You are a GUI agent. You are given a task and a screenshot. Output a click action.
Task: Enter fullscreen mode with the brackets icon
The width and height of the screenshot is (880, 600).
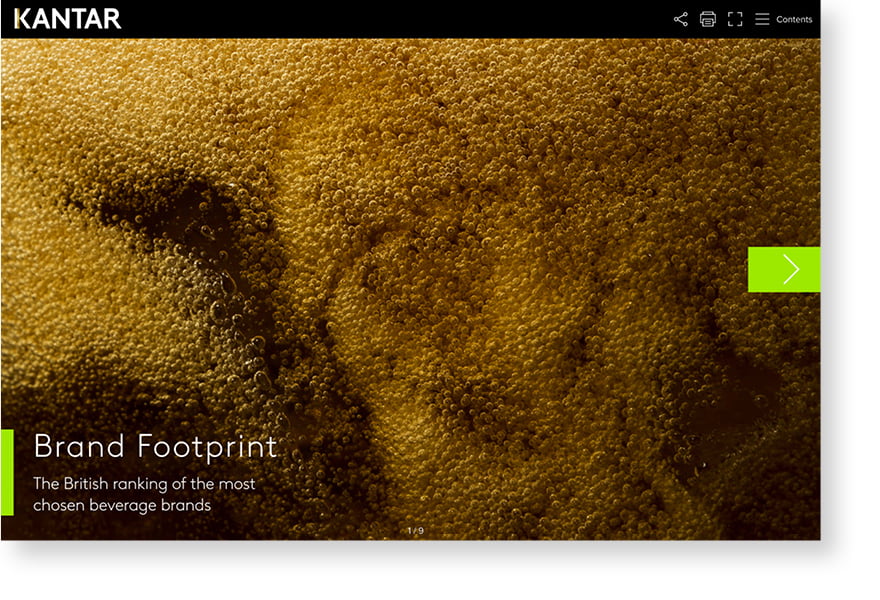click(735, 19)
